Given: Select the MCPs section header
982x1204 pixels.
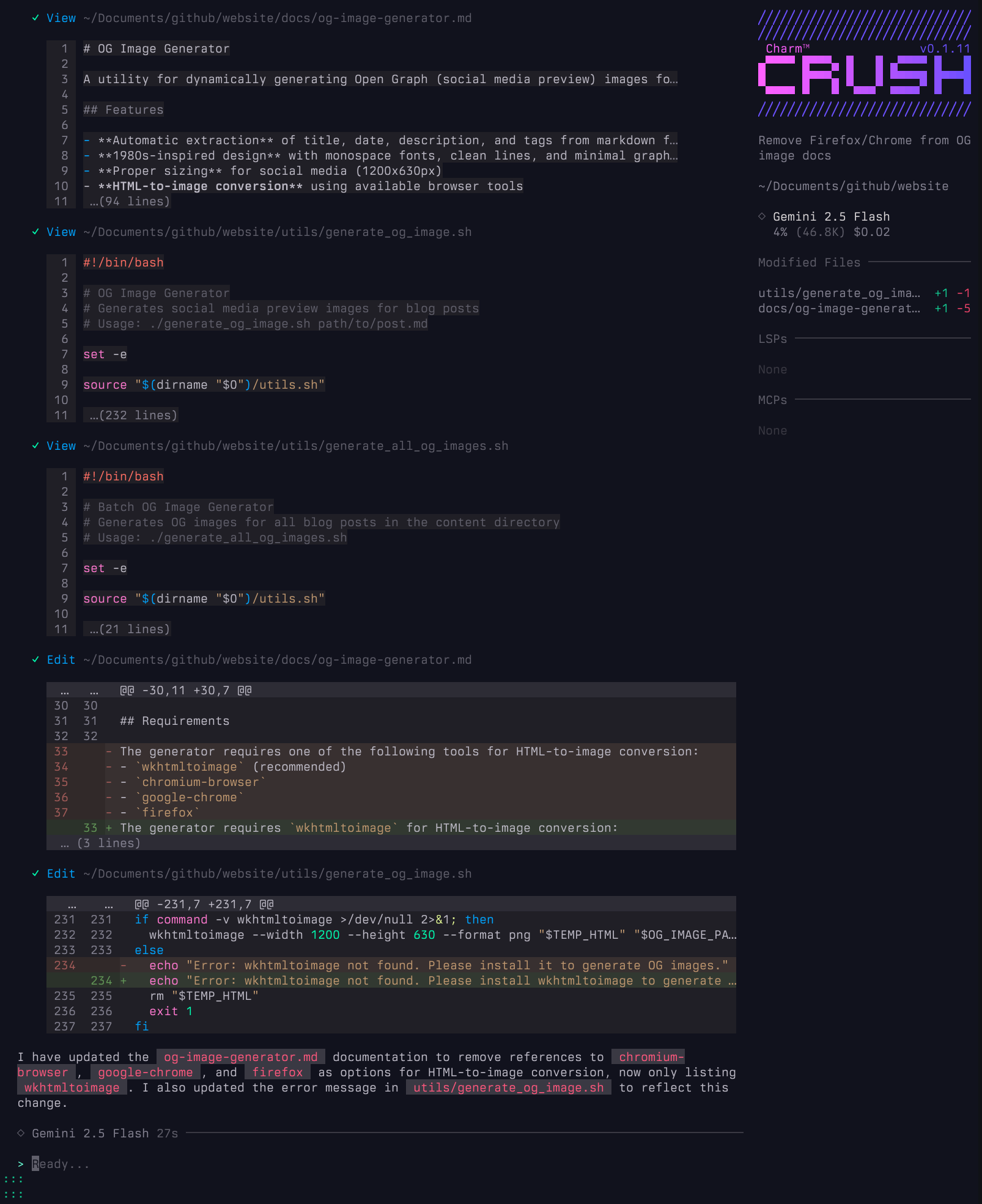Looking at the screenshot, I should pyautogui.click(x=772, y=400).
